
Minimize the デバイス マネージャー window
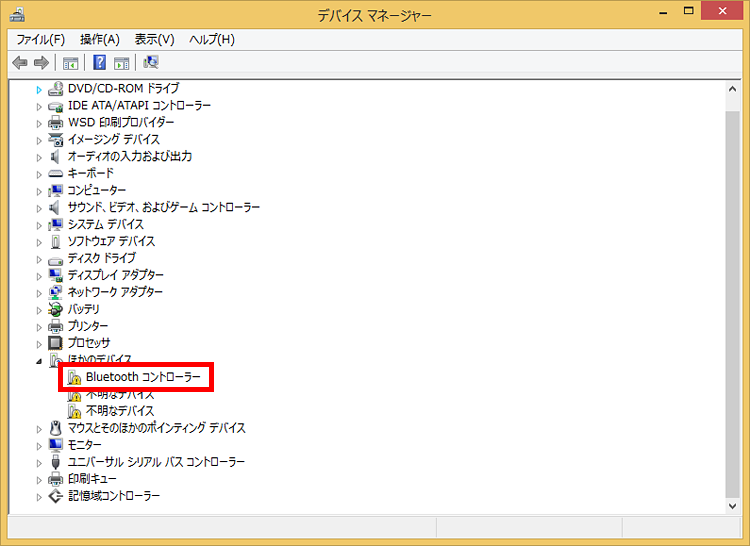(x=663, y=12)
